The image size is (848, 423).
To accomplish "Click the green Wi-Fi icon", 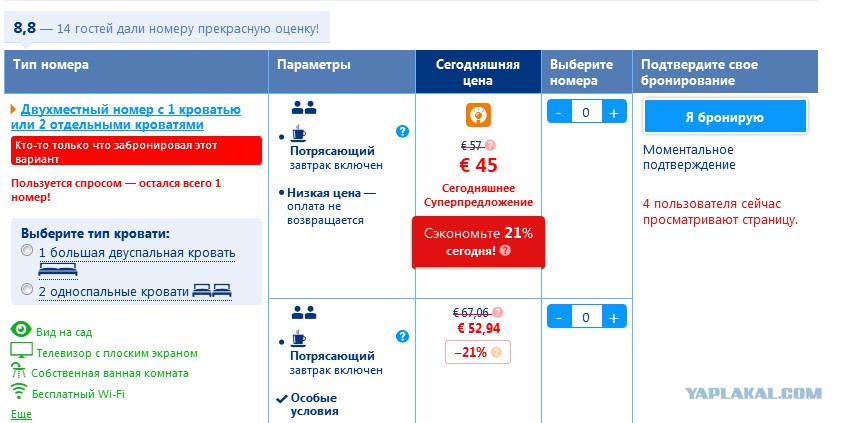I will (19, 391).
